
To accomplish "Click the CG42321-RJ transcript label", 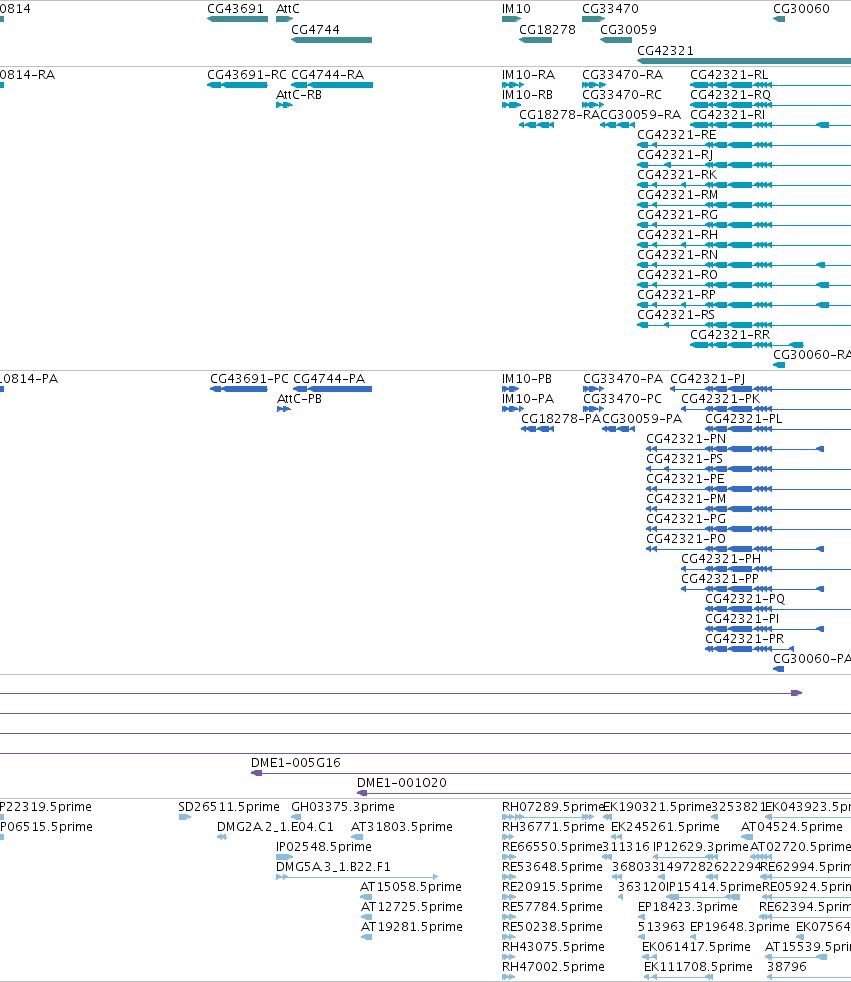I will point(675,155).
